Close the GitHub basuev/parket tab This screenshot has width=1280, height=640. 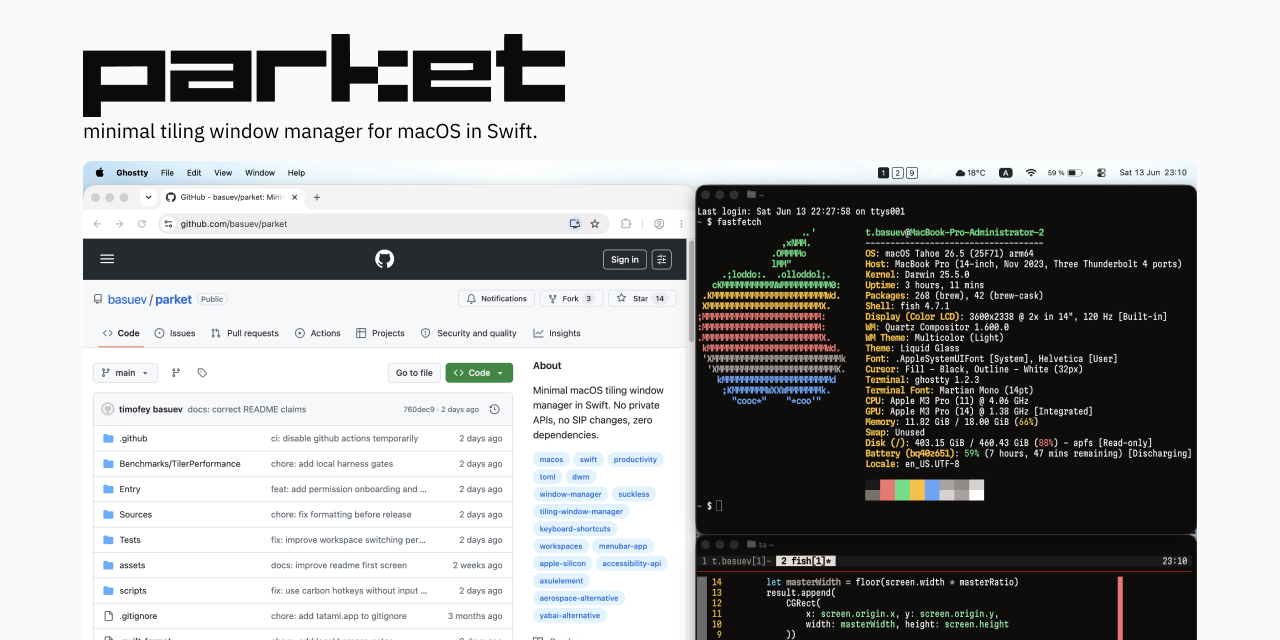tap(295, 197)
